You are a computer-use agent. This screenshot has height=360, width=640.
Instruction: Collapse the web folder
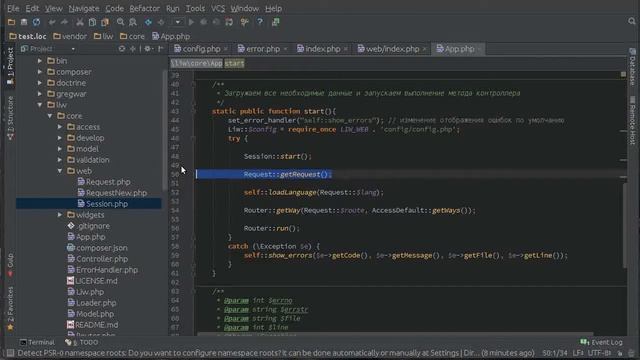60,171
